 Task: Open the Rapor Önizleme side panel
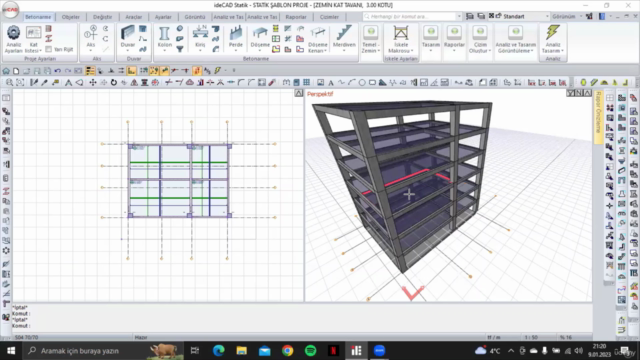[598, 117]
